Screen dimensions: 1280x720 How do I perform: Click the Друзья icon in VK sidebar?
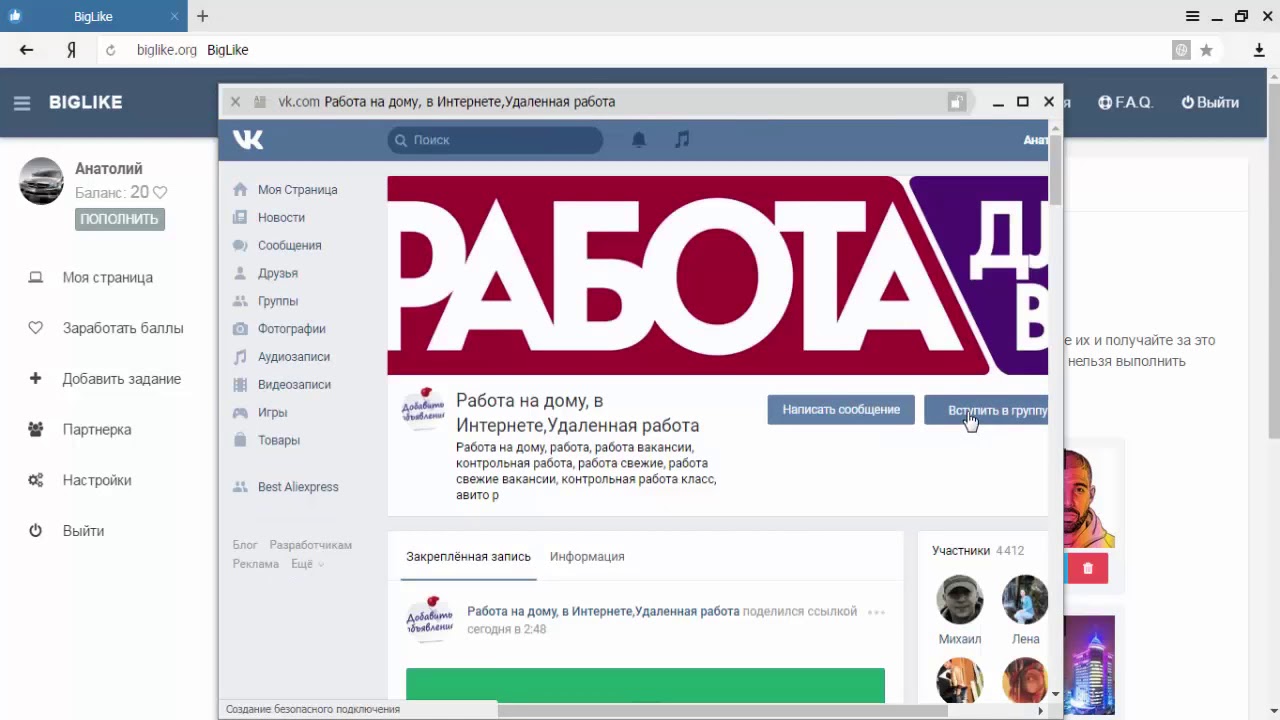240,273
